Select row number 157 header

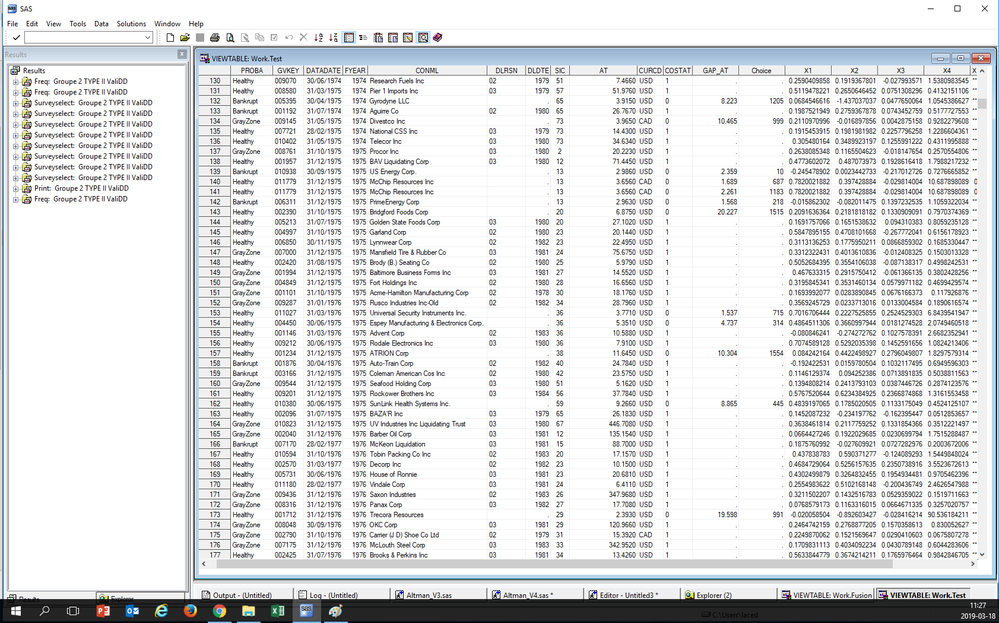215,354
